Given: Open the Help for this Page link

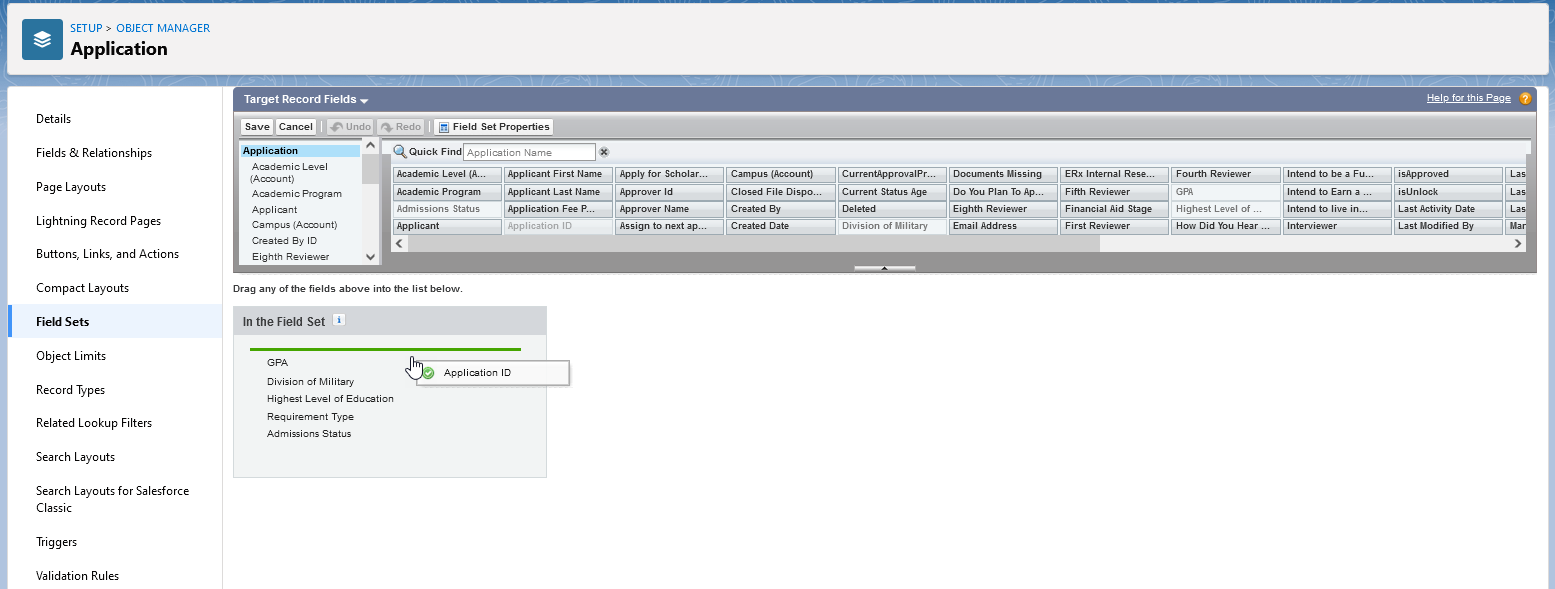Looking at the screenshot, I should point(1468,98).
